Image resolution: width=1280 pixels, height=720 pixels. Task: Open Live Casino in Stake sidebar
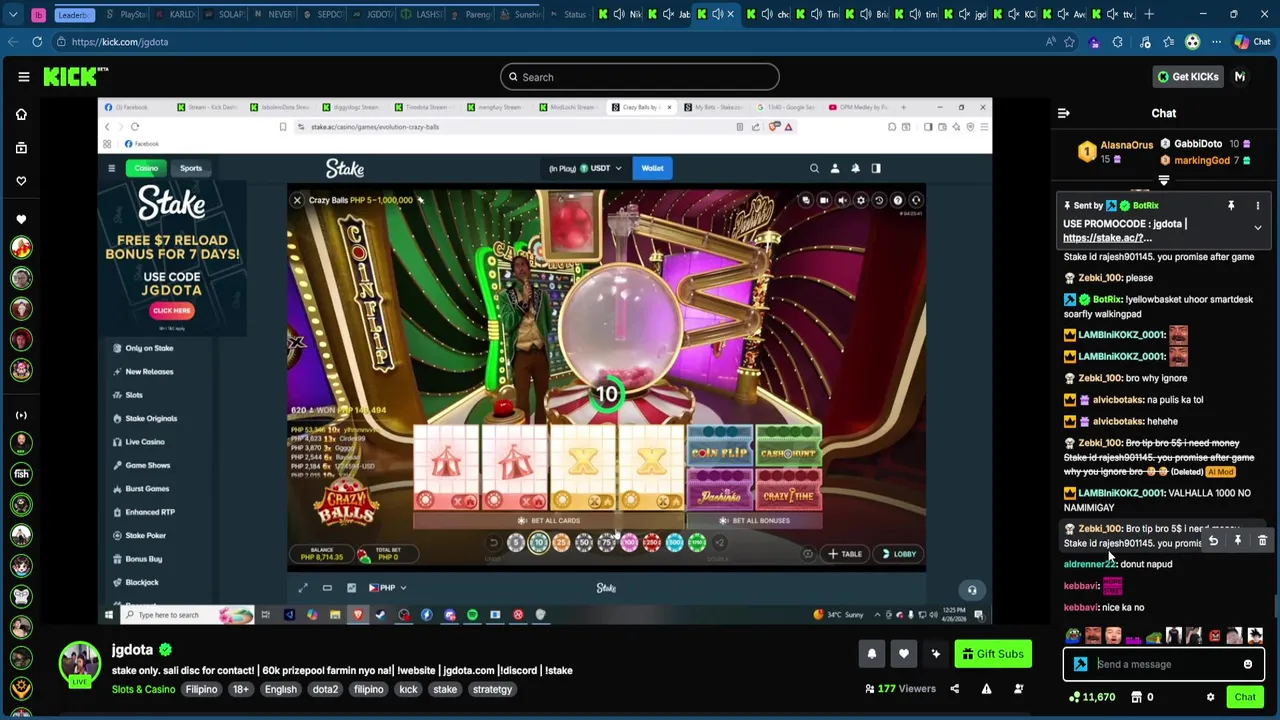click(145, 442)
